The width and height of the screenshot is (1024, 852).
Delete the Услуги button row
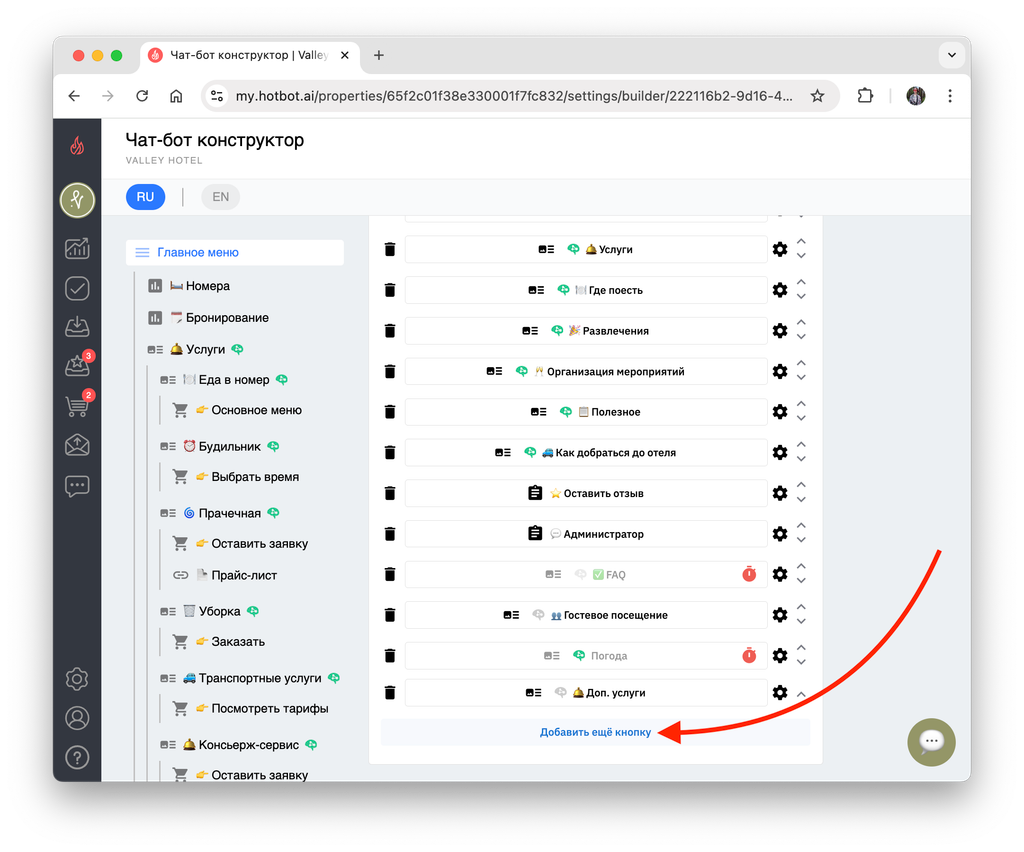tap(390, 249)
